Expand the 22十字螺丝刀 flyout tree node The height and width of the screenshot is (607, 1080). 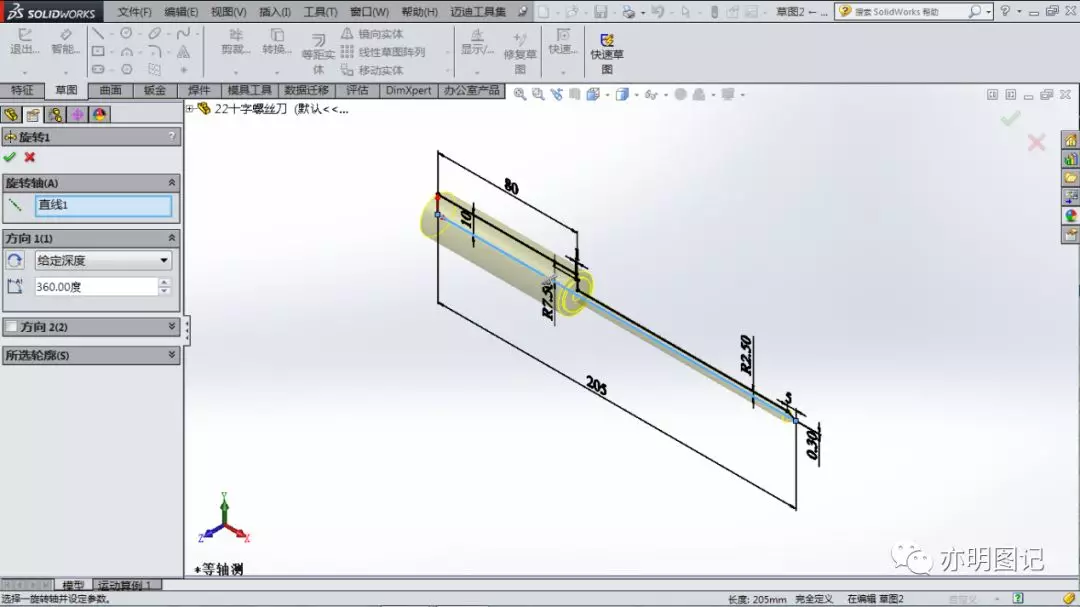click(189, 108)
